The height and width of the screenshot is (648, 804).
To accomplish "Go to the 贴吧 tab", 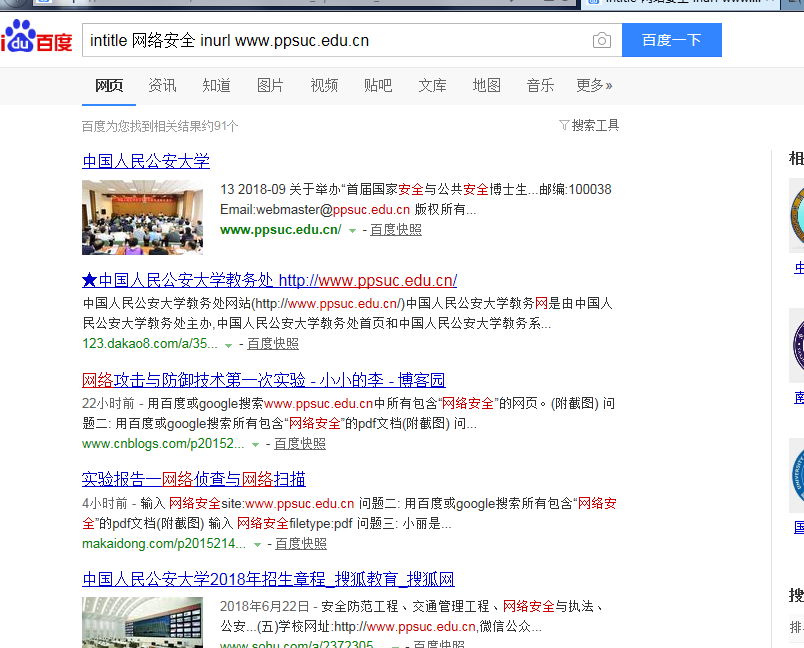I will pyautogui.click(x=378, y=85).
